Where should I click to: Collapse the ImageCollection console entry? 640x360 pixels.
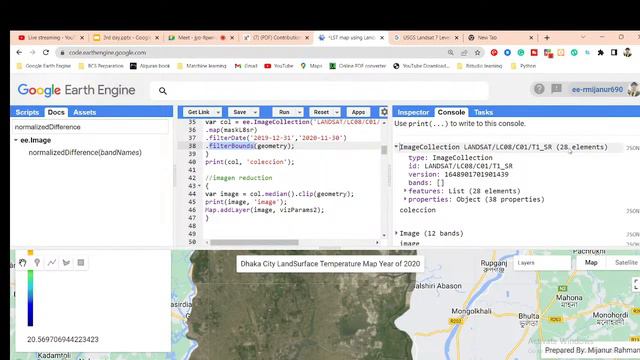pyautogui.click(x=396, y=147)
